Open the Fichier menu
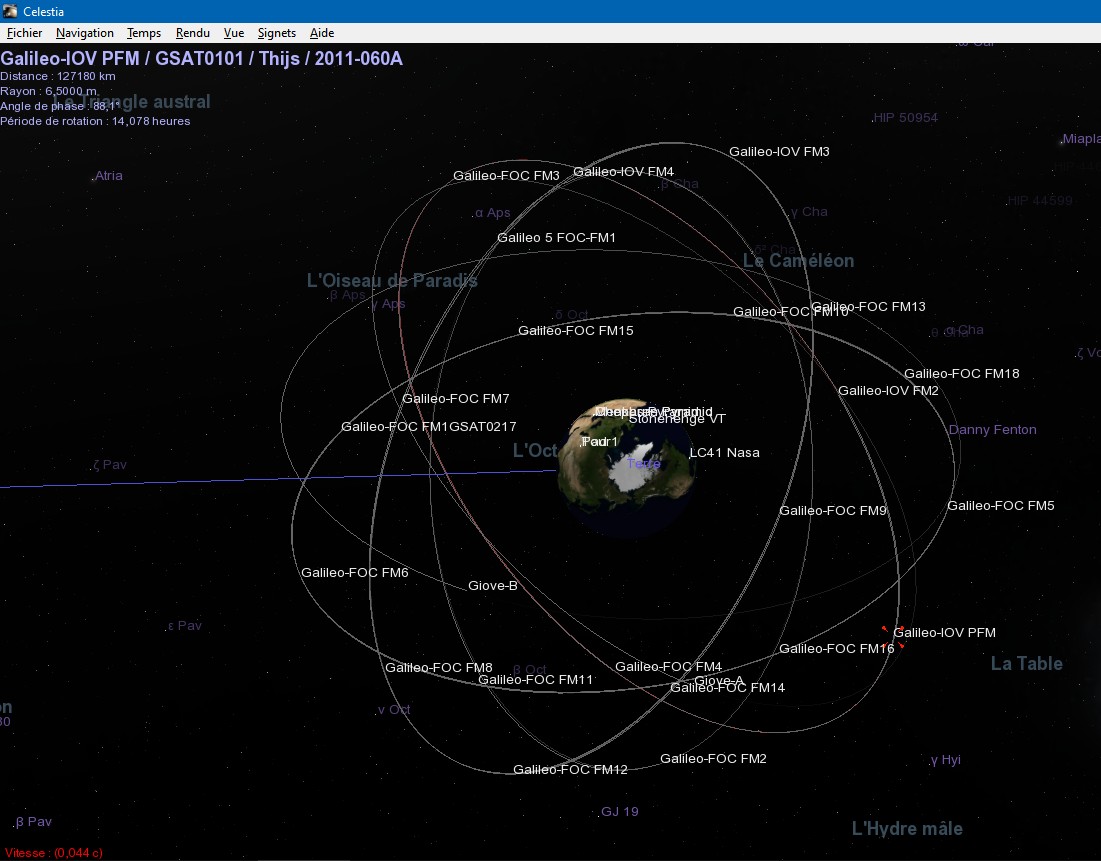Image resolution: width=1101 pixels, height=861 pixels. point(25,33)
